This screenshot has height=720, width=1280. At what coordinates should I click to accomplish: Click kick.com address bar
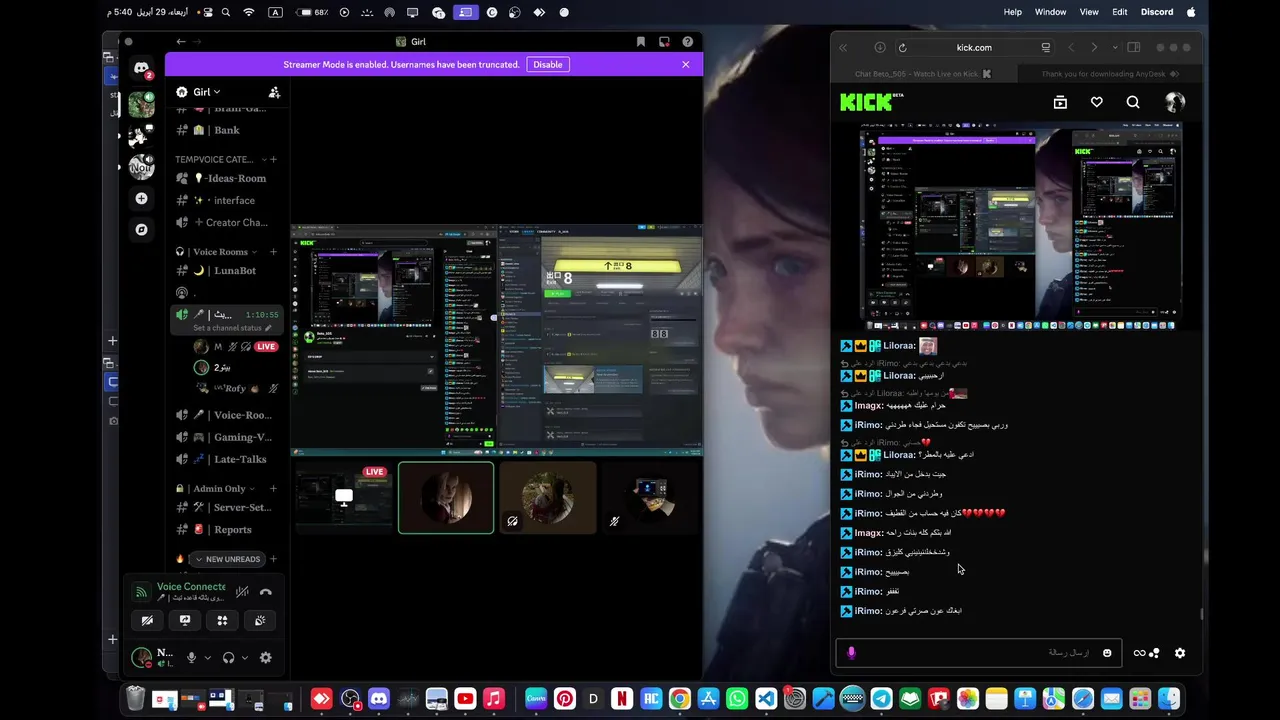click(x=974, y=47)
